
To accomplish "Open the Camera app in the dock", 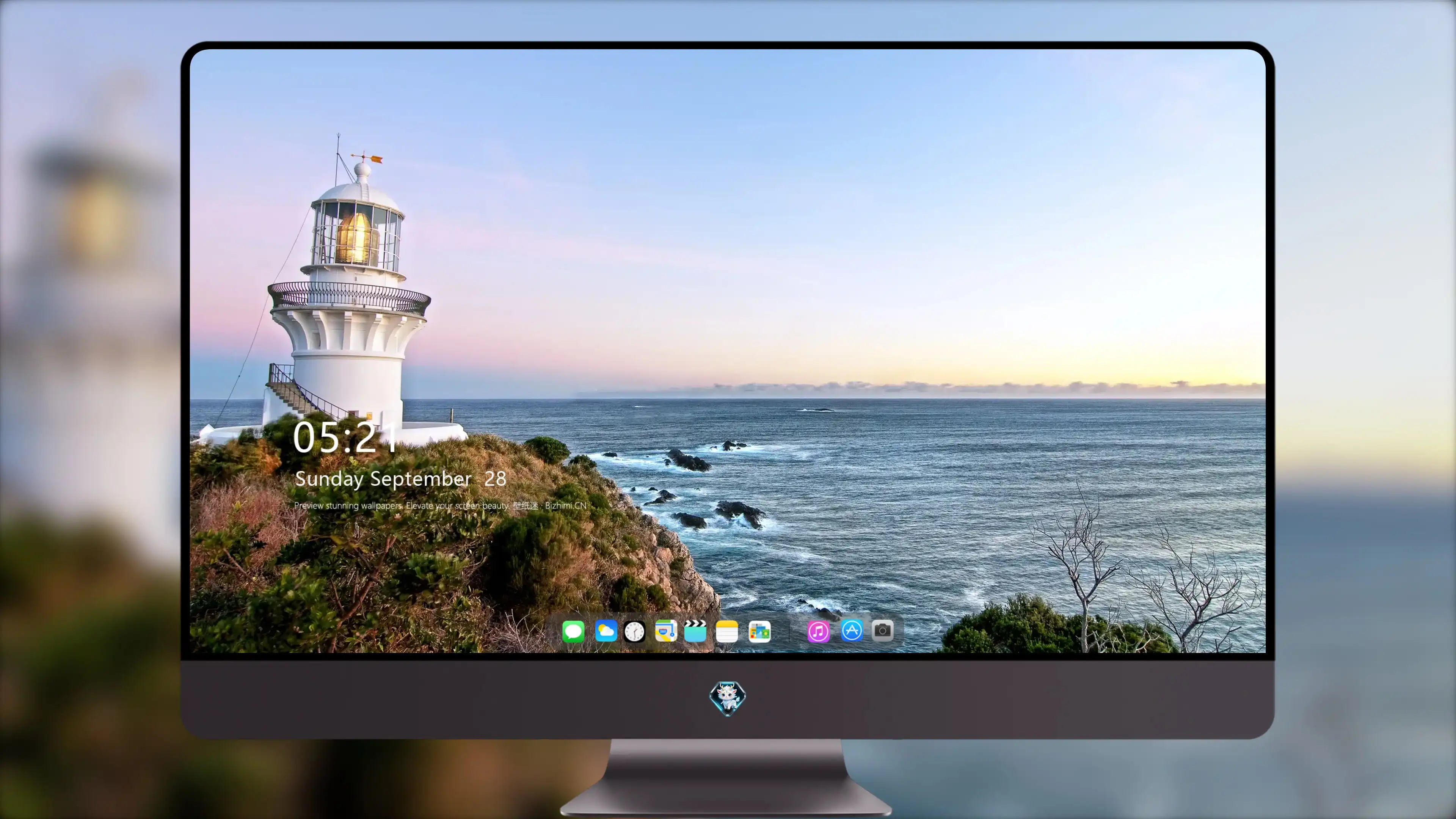I will point(882,630).
